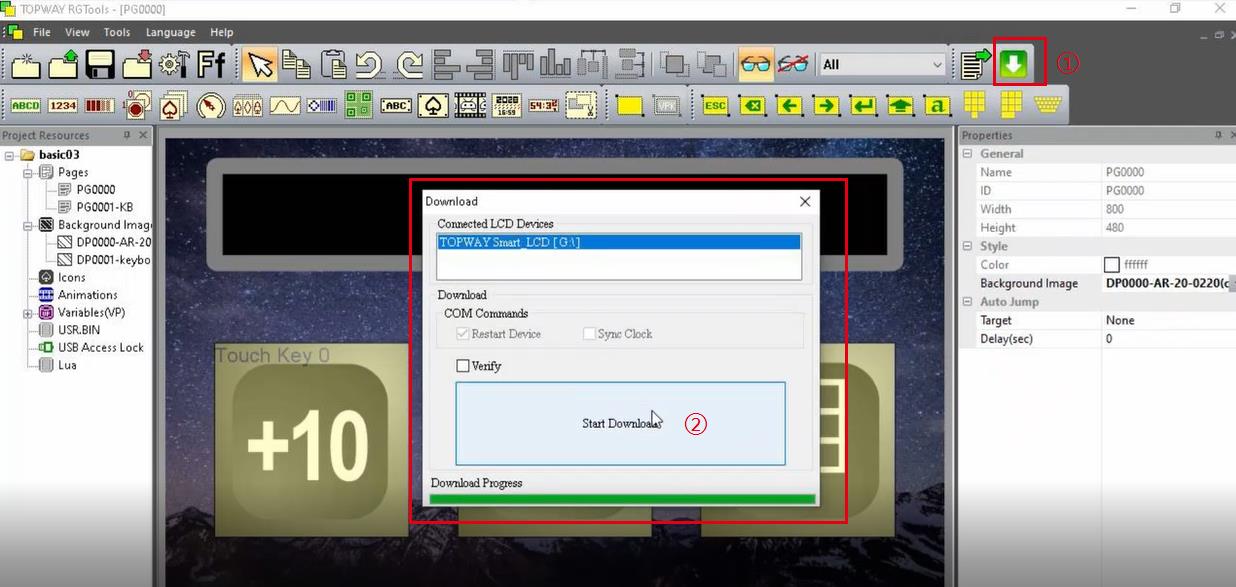This screenshot has height=587, width=1236.
Task: Insert the 54:32 countdown timer element
Action: [544, 105]
